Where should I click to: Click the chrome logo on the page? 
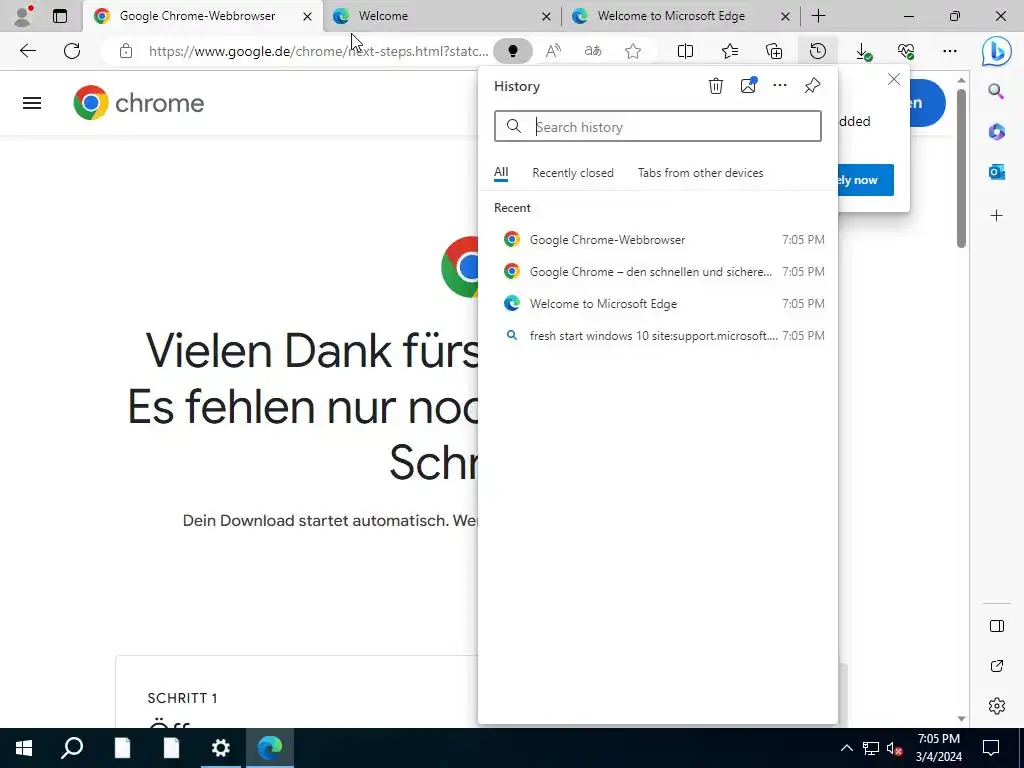(x=138, y=103)
